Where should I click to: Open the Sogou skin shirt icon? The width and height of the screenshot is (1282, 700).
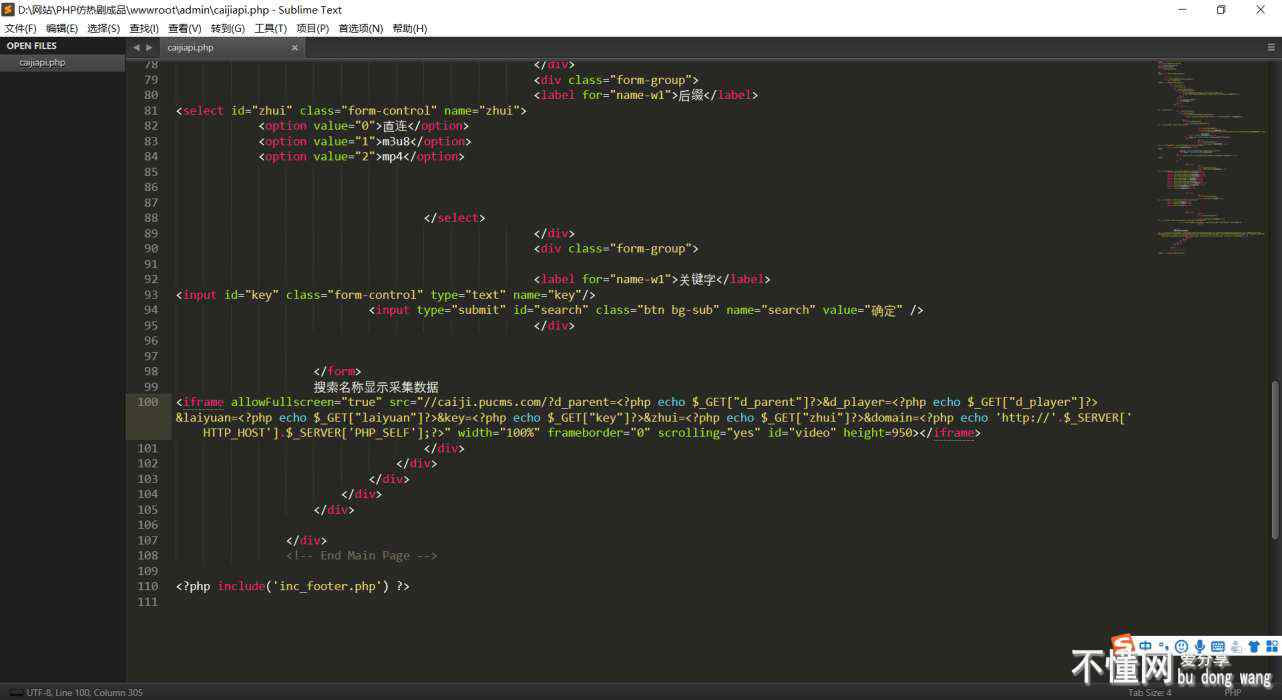click(1254, 647)
